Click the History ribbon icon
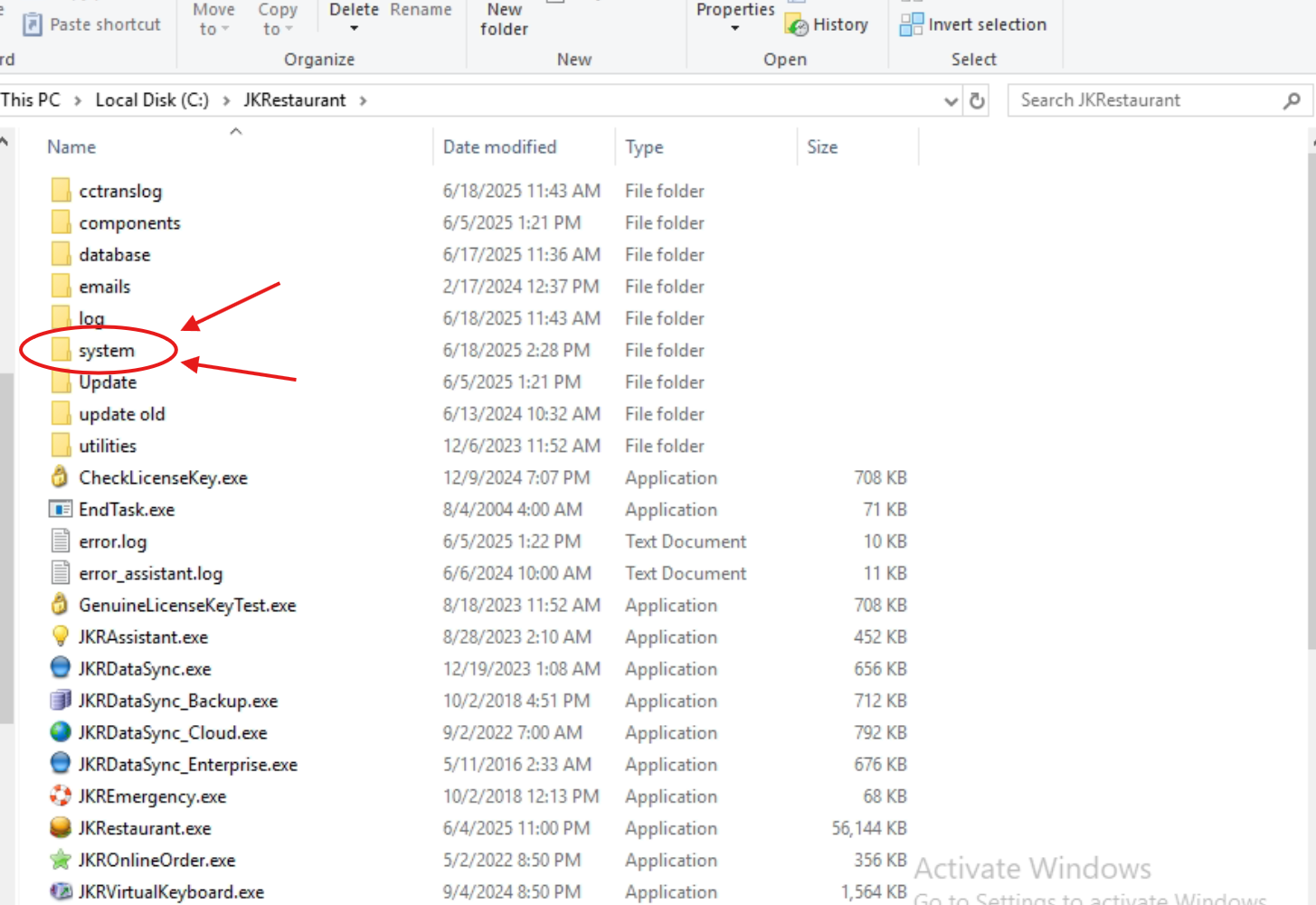Image resolution: width=1316 pixels, height=905 pixels. (x=797, y=25)
